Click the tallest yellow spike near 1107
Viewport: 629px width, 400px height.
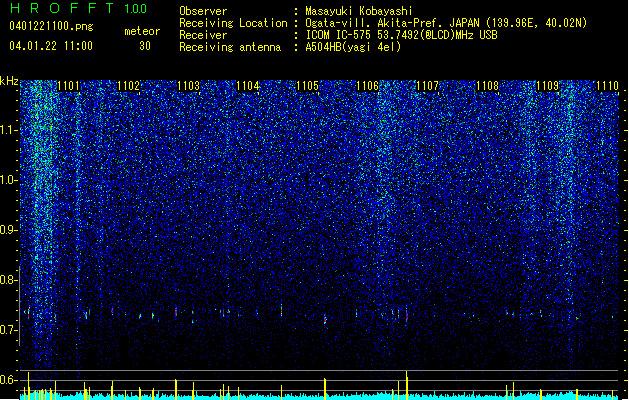click(407, 385)
